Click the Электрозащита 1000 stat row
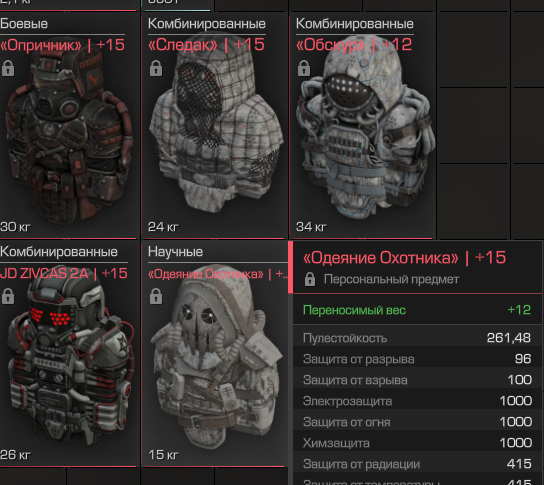Image resolution: width=544 pixels, height=485 pixels. [x=417, y=401]
